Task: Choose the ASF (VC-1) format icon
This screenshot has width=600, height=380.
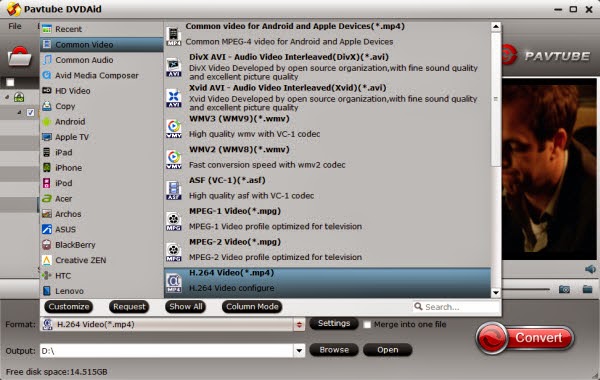Action: pyautogui.click(x=174, y=190)
